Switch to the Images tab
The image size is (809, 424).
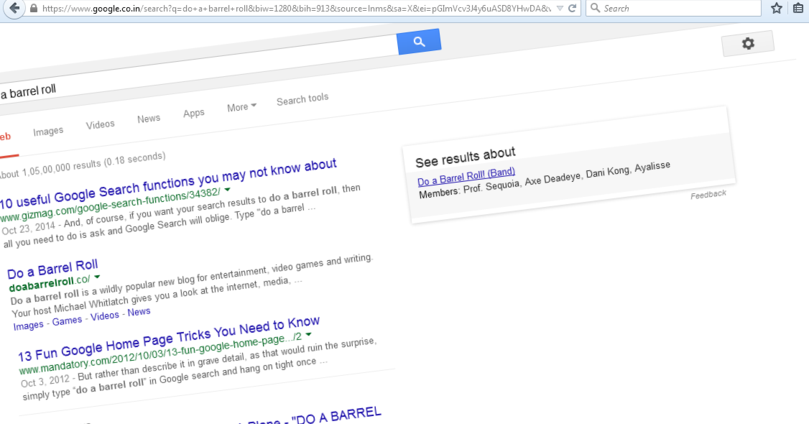[48, 132]
